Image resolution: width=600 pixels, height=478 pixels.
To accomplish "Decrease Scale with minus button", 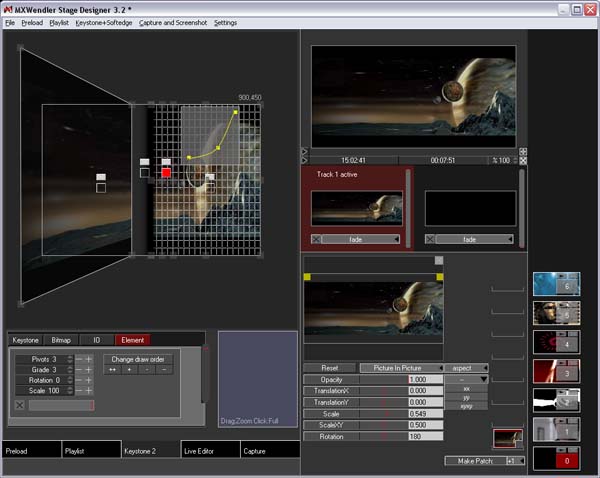I will 79,391.
